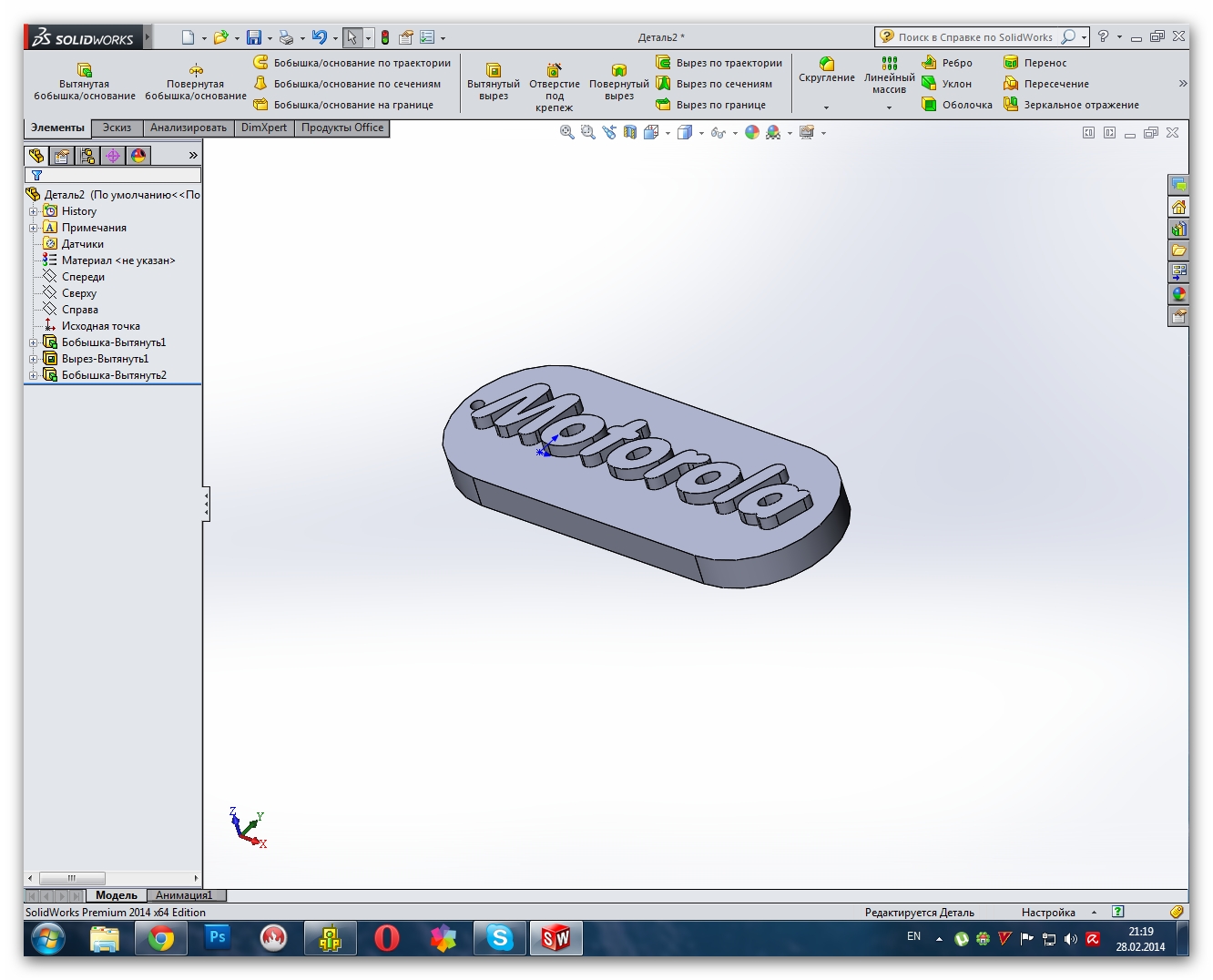The width and height of the screenshot is (1213, 980).
Task: Click the Open file icon
Action: coord(220,37)
